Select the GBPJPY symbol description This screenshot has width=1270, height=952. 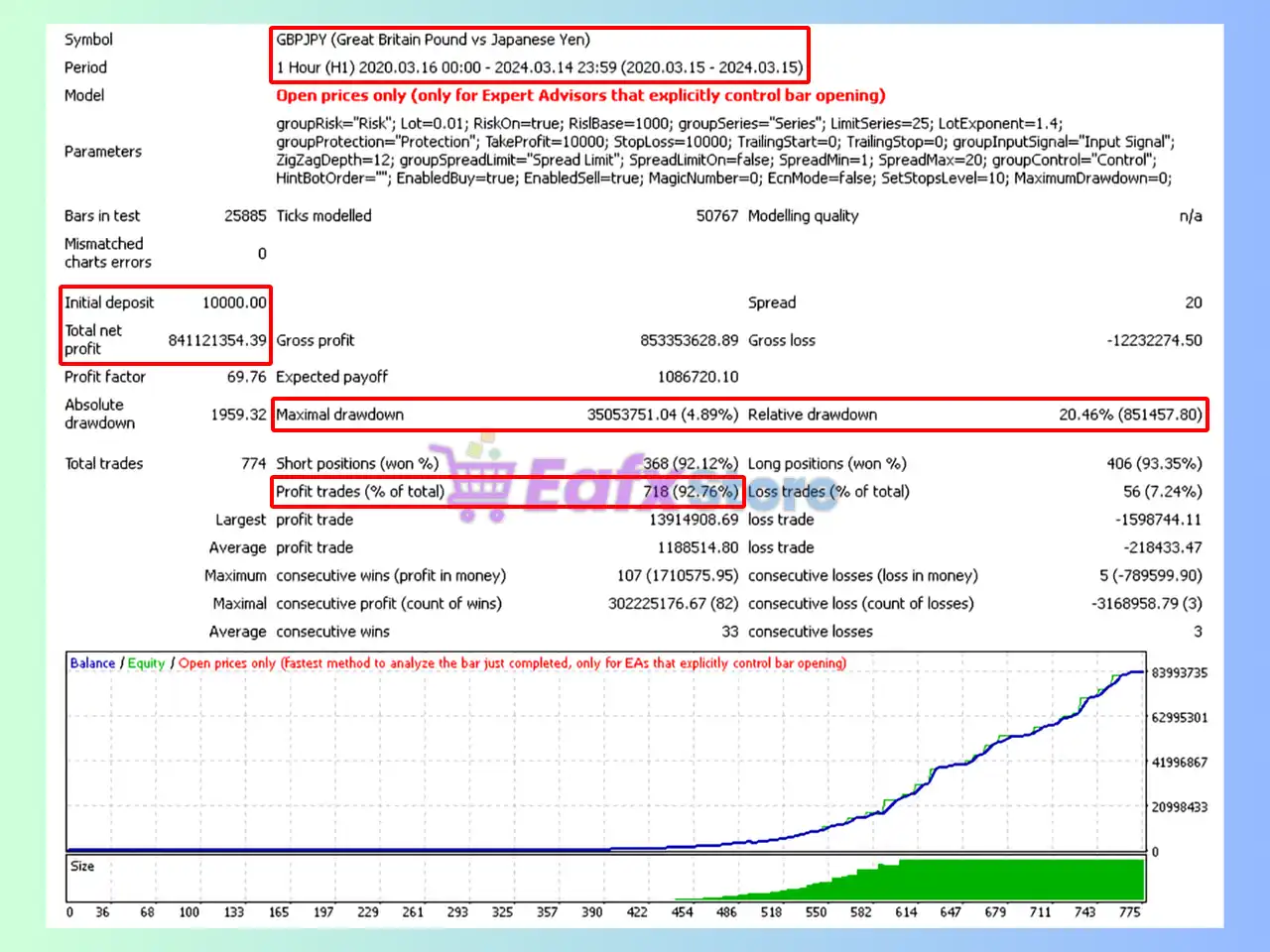[x=433, y=40]
